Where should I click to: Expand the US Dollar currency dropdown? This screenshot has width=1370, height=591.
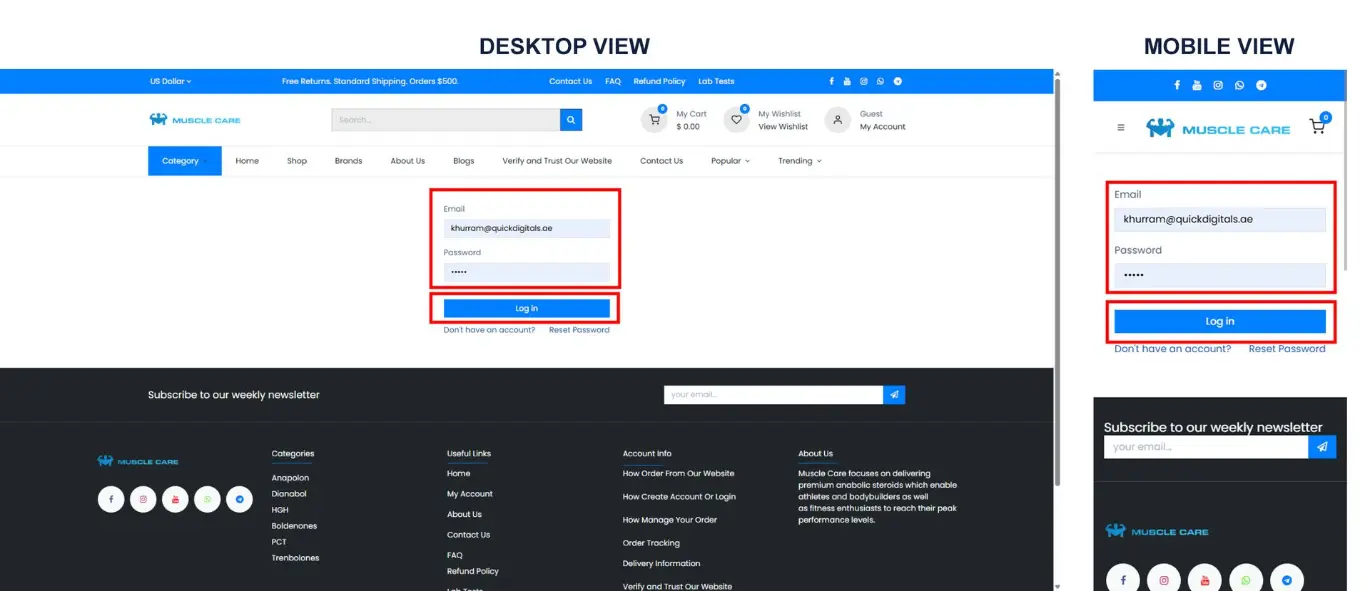[170, 81]
